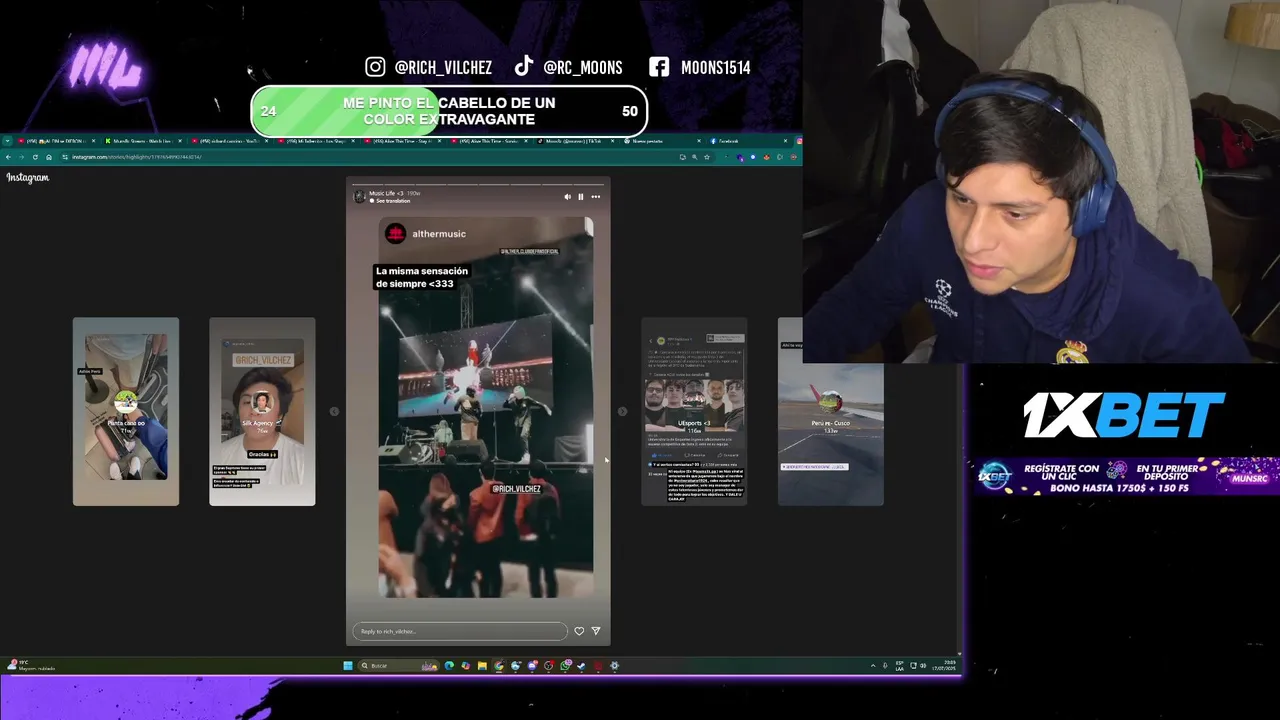The image size is (1280, 720).
Task: Click the taskbar 'Buscar' search box
Action: tap(399, 665)
